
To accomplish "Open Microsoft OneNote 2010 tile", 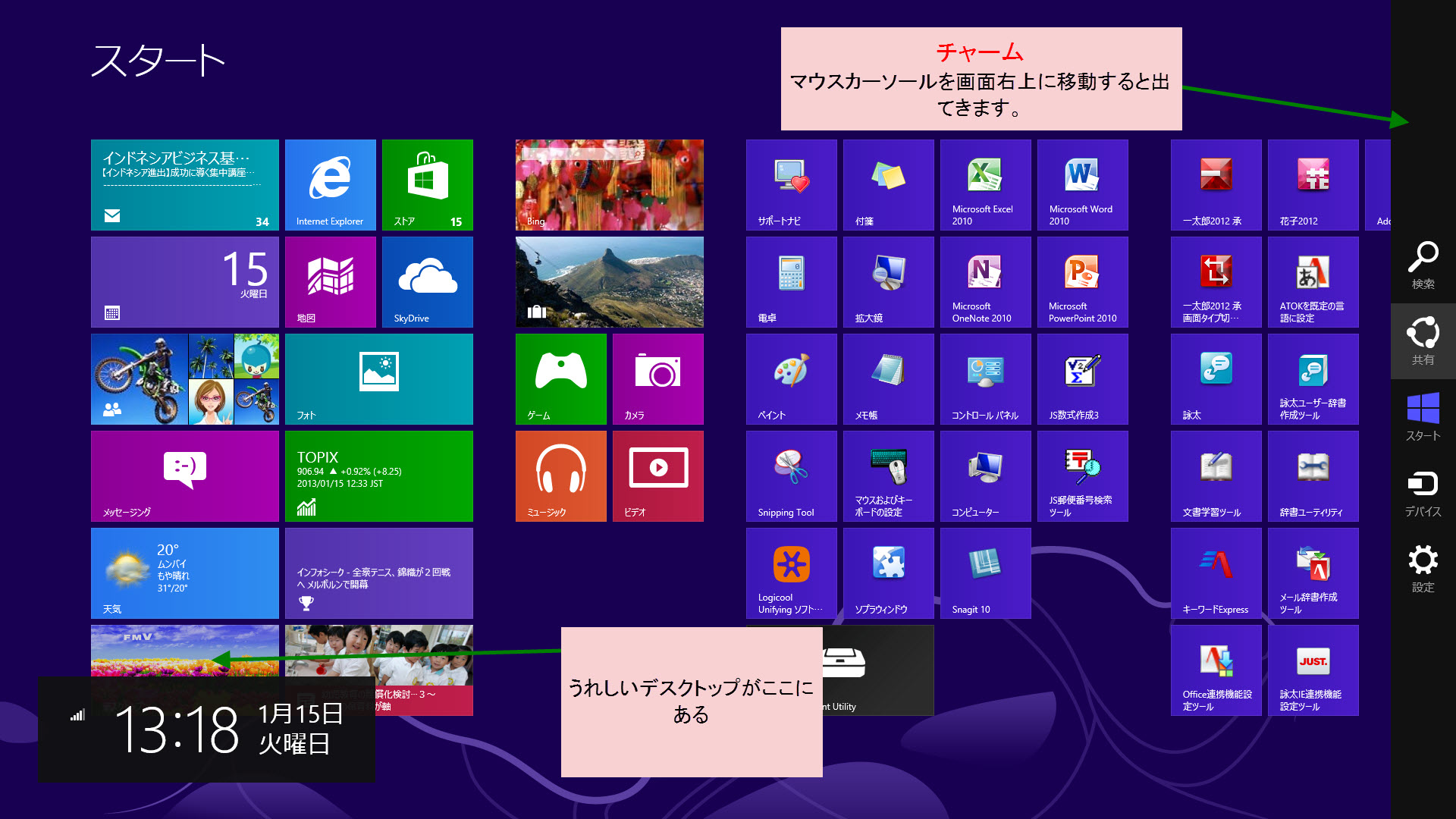I will pos(985,281).
